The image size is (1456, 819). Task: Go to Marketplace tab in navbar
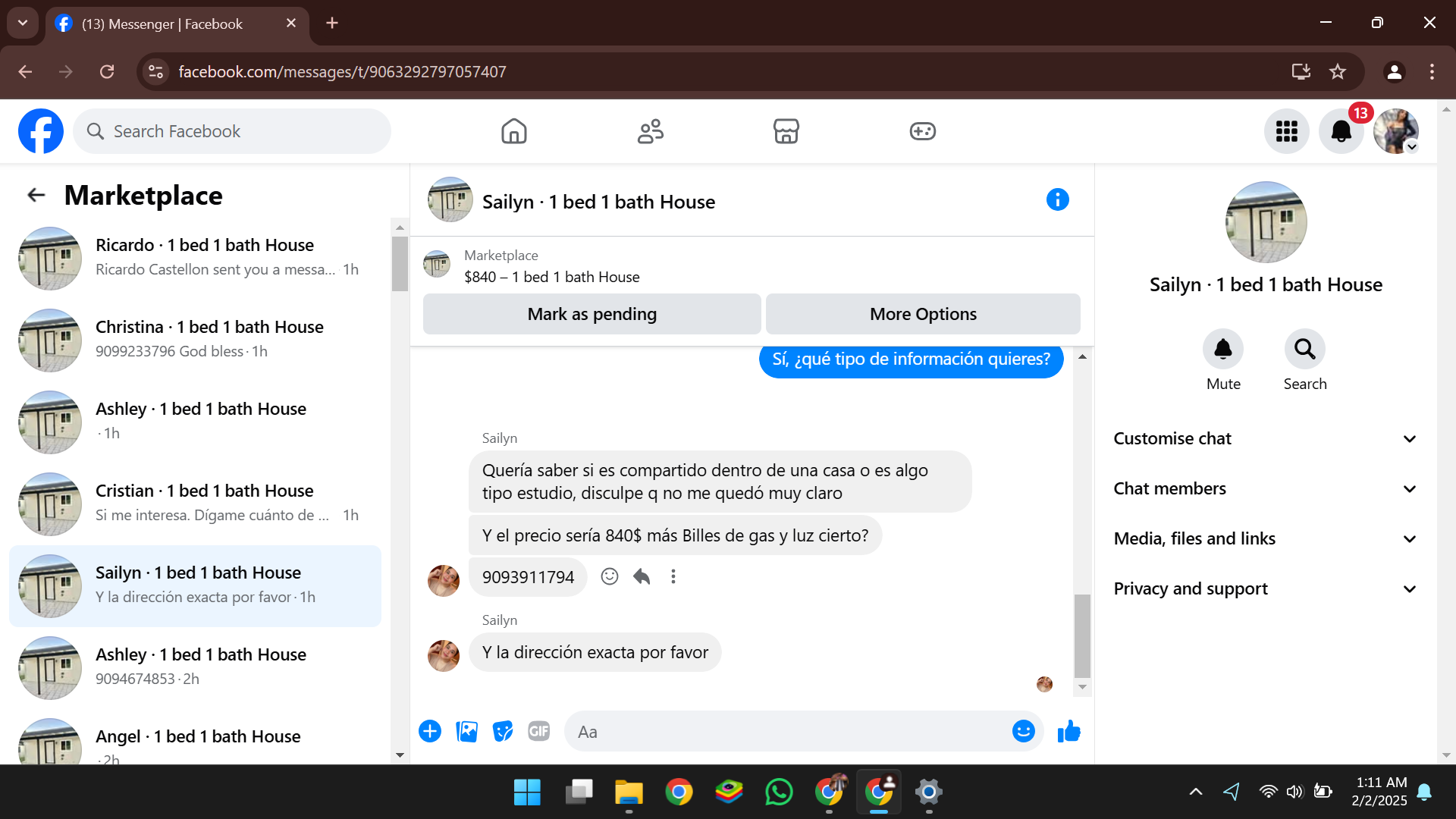[786, 131]
